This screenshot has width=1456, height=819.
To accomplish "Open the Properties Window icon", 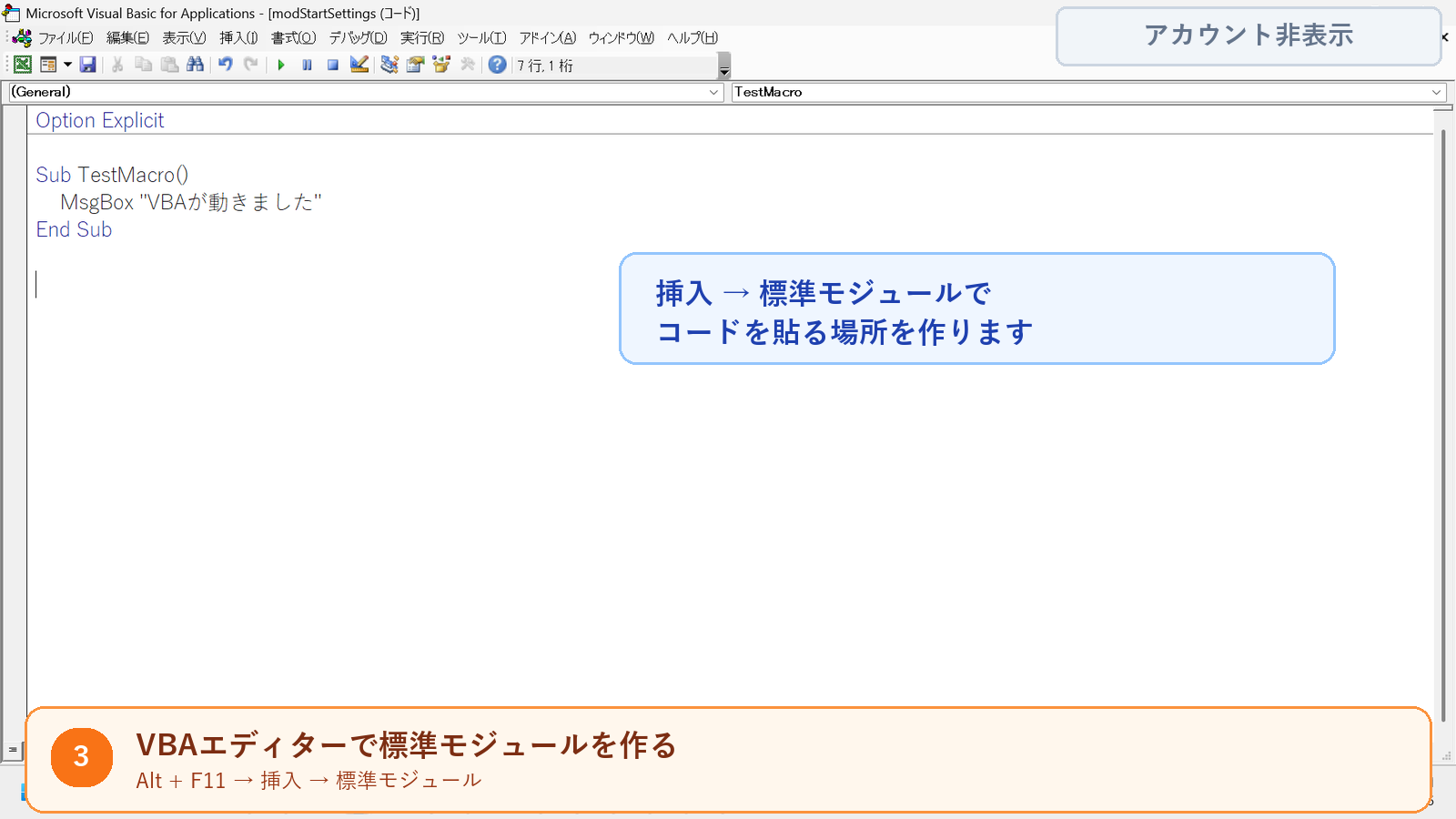I will click(416, 65).
